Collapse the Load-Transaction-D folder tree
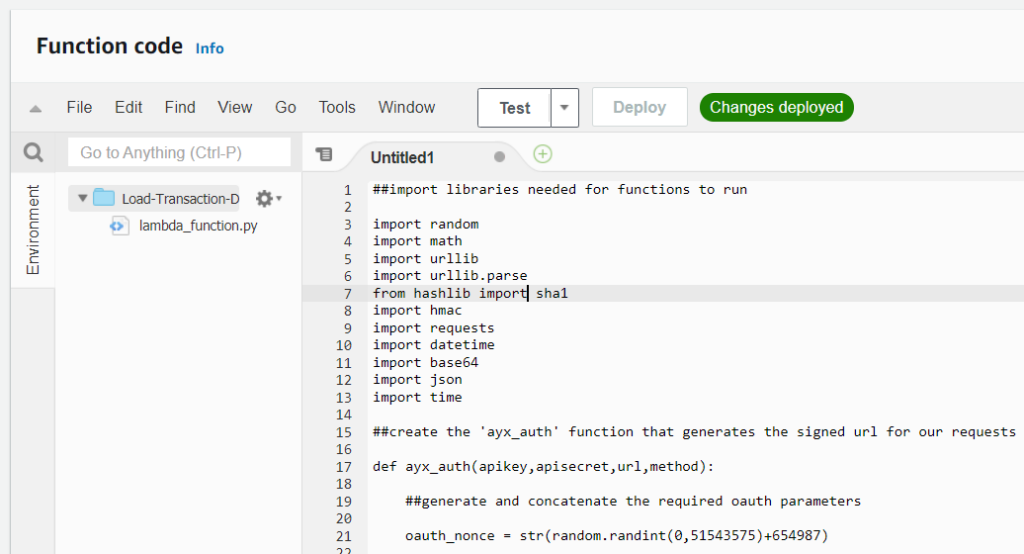 point(82,198)
